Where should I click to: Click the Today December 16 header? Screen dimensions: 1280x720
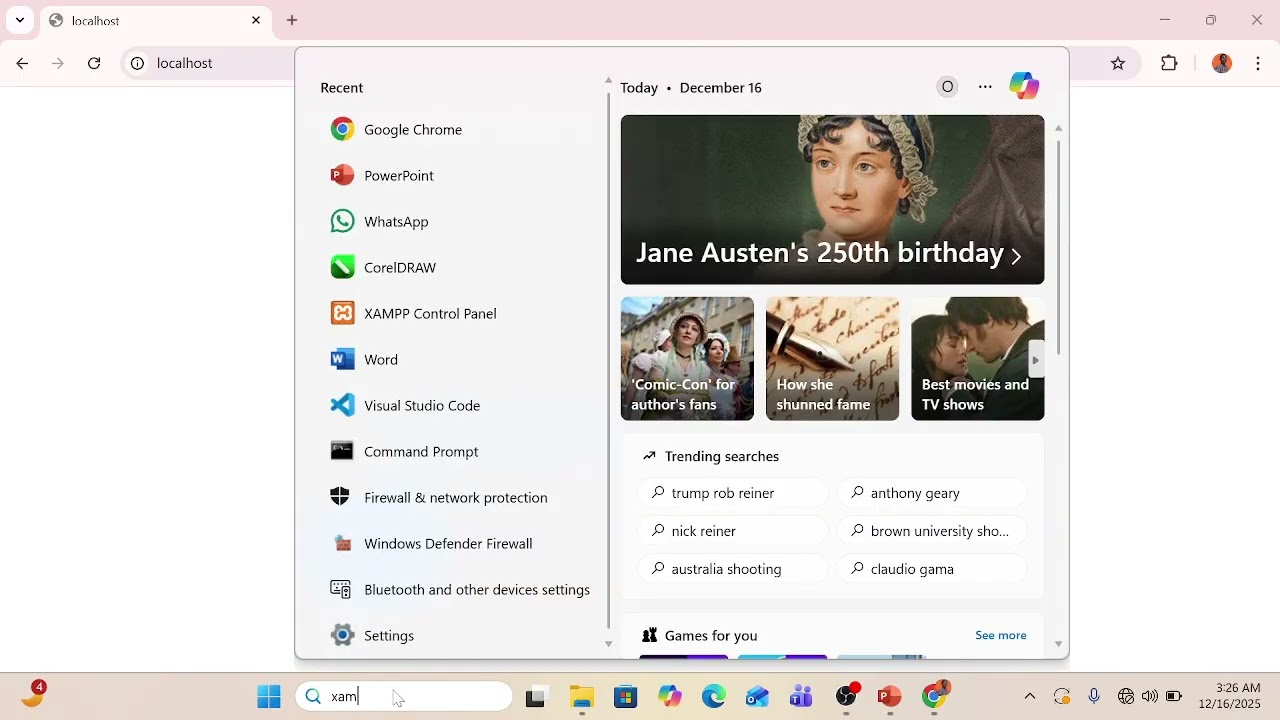tap(691, 88)
